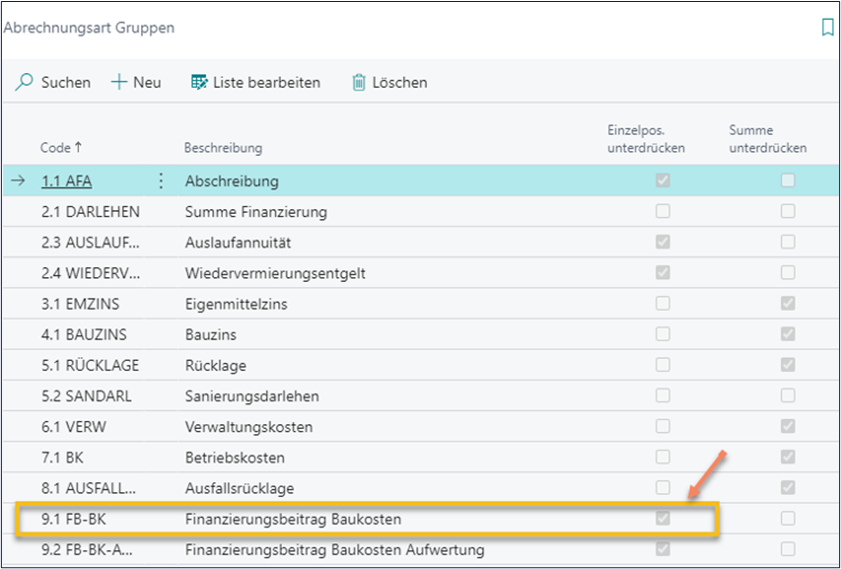Select the 9.1 FB-BK code cell
Viewport: 841px width, 569px height.
pos(73,519)
